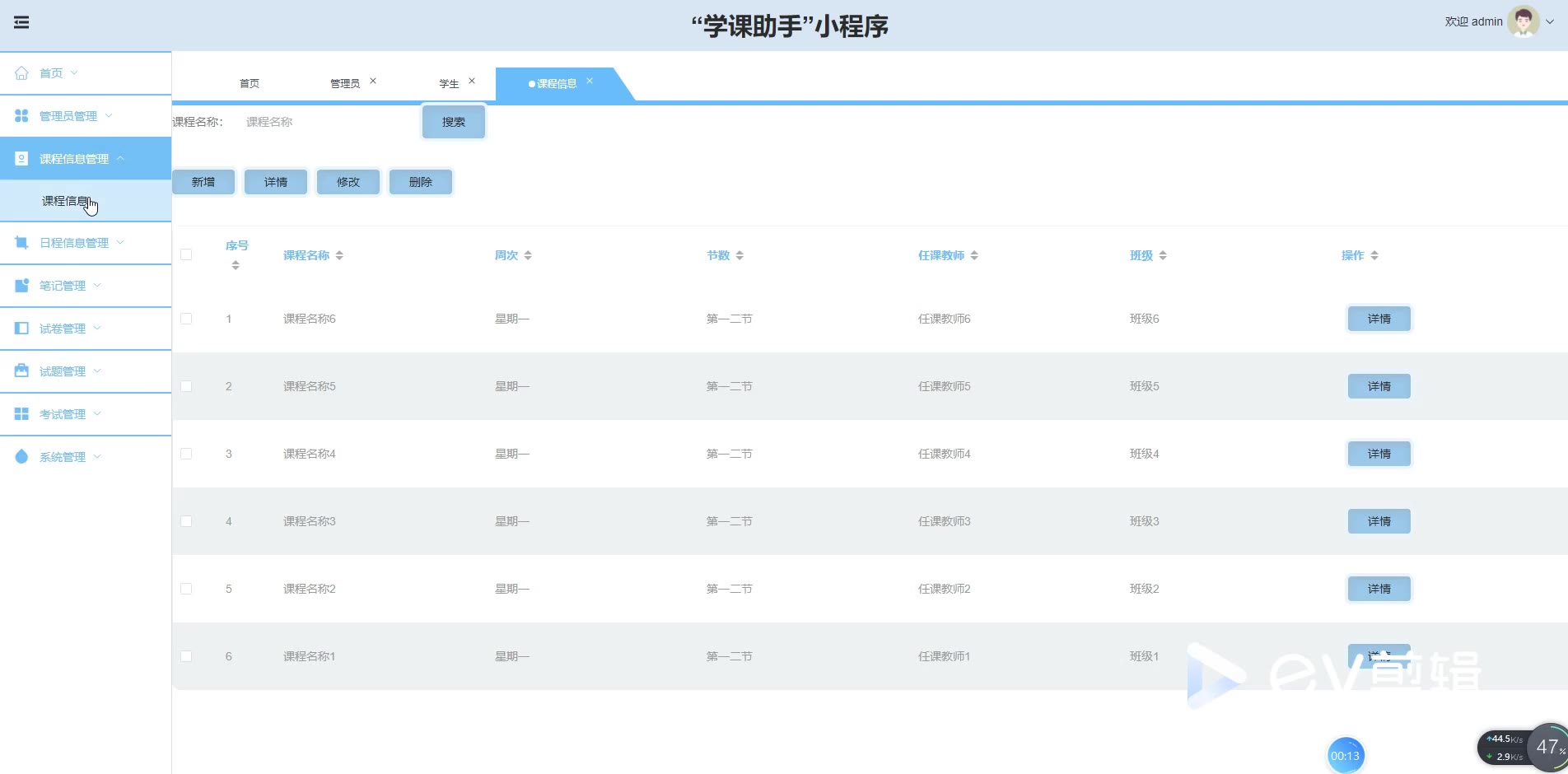Click the 47% performance monitor circle
This screenshot has width=1568, height=774.
point(1549,747)
